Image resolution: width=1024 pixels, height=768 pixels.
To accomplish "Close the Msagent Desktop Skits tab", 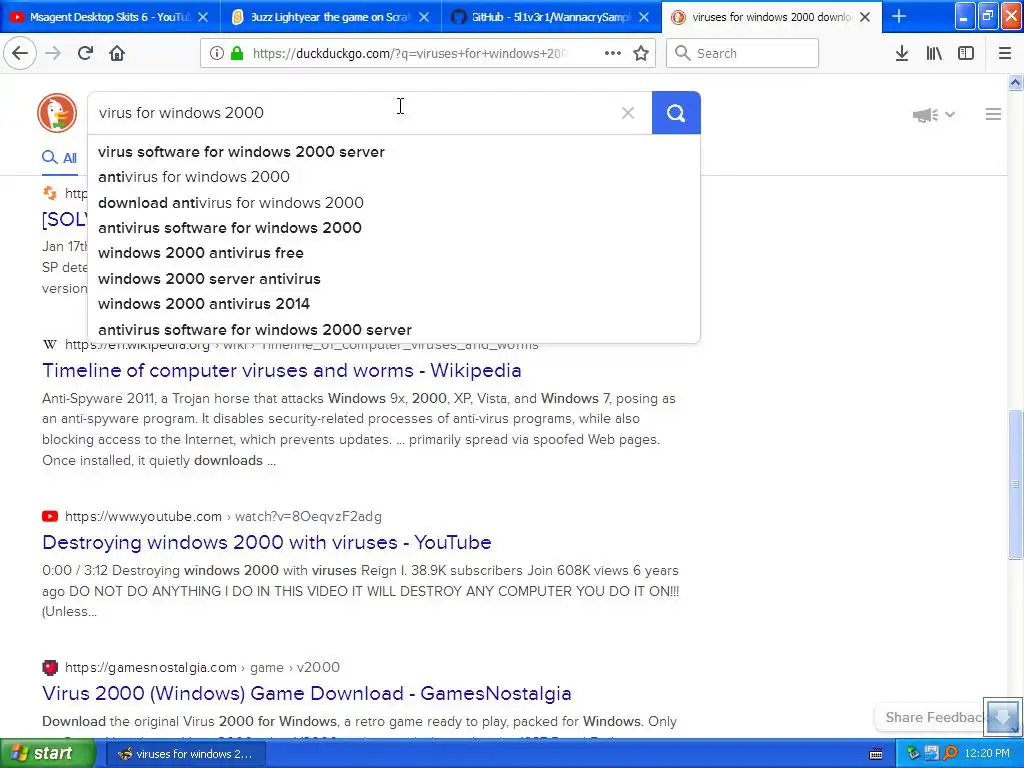I will (x=203, y=17).
